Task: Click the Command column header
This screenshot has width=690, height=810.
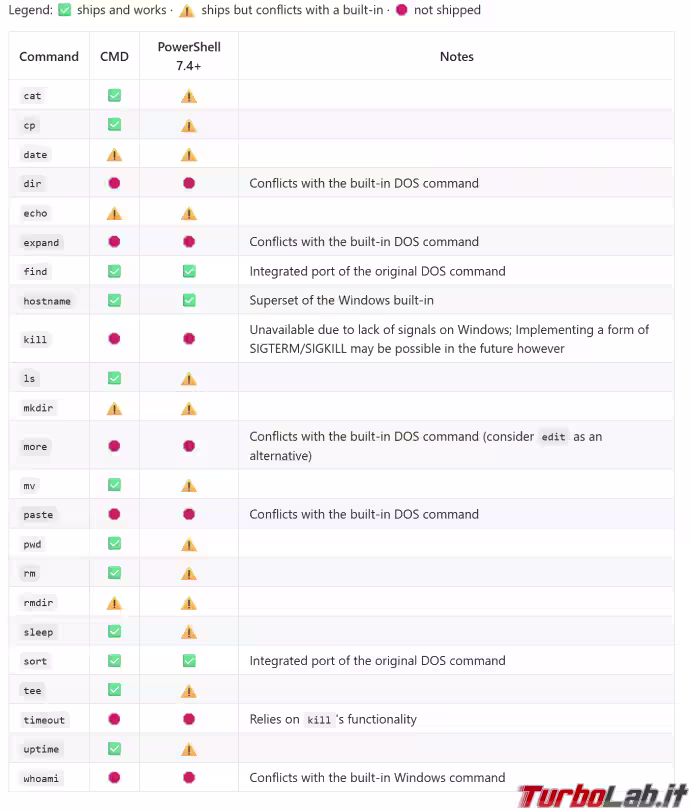Action: [x=49, y=56]
